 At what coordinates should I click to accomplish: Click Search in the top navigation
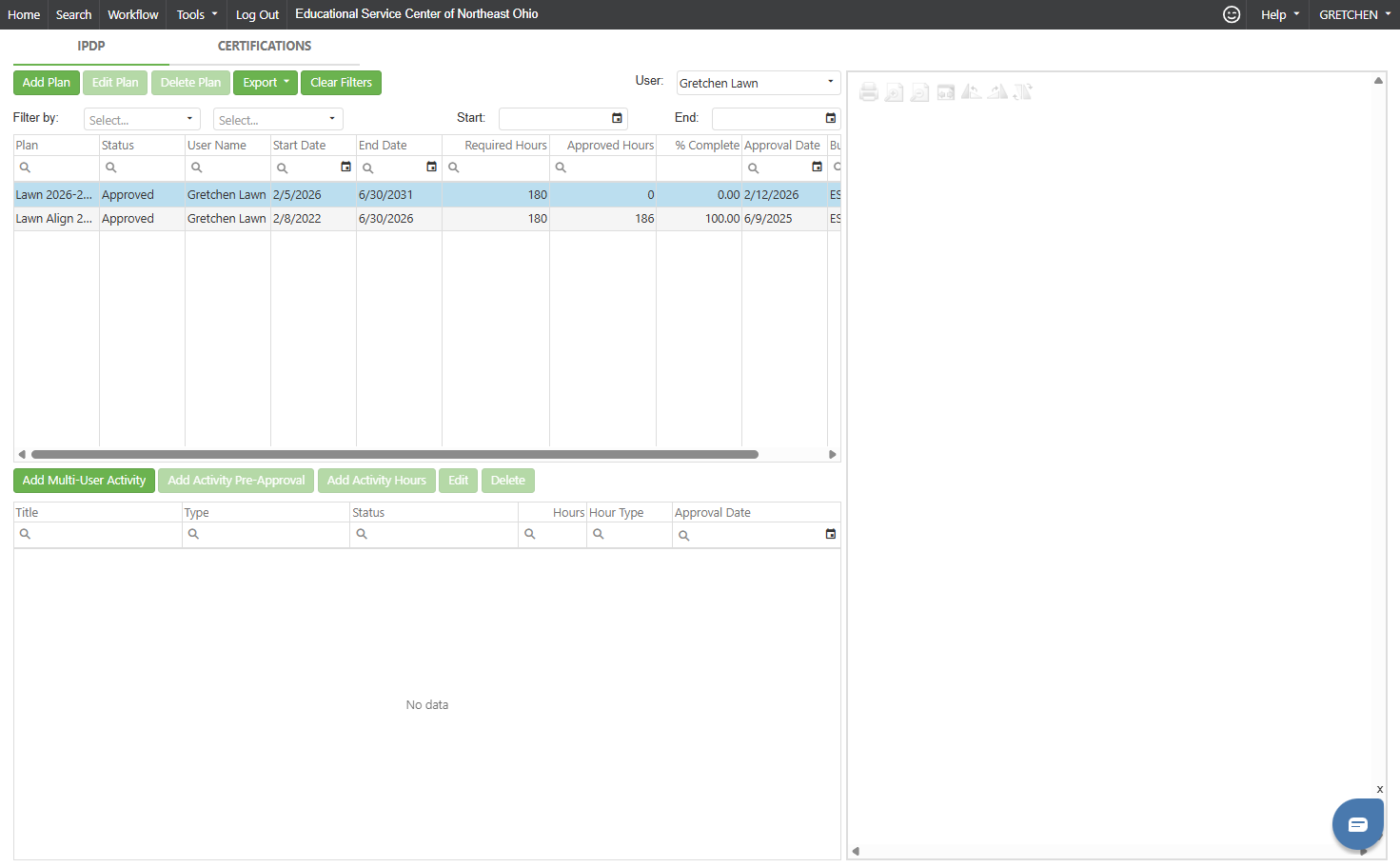73,14
